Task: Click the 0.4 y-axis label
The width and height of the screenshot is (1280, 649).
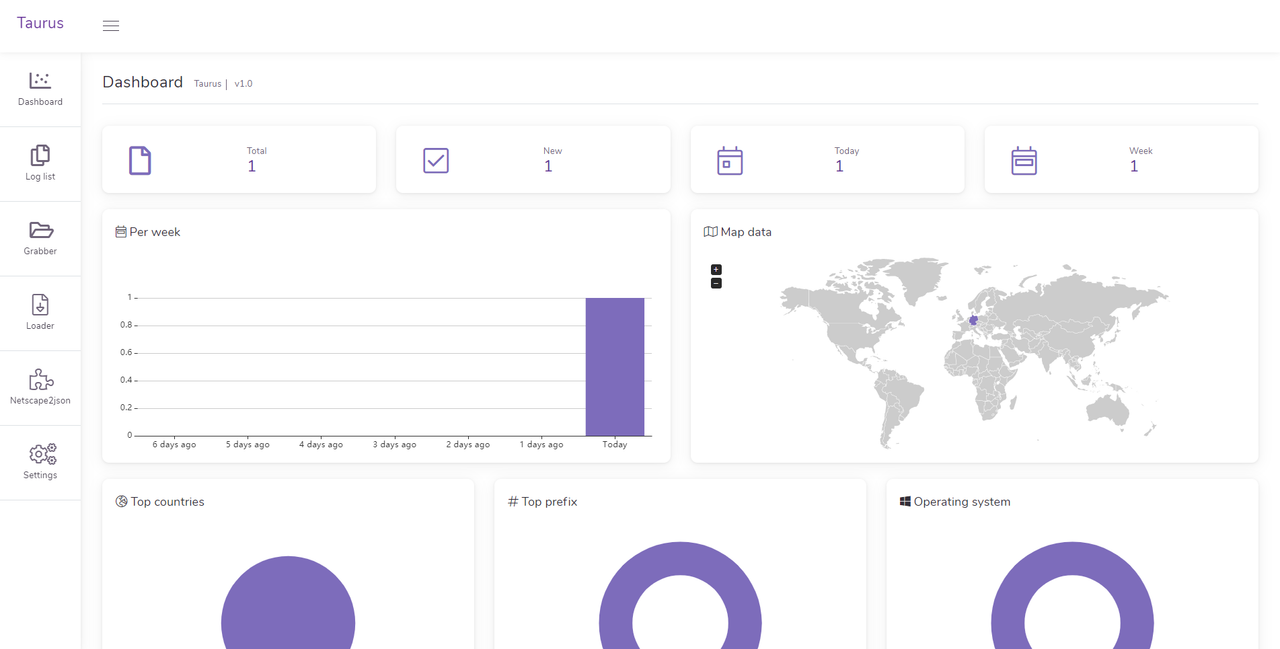Action: [x=126, y=380]
